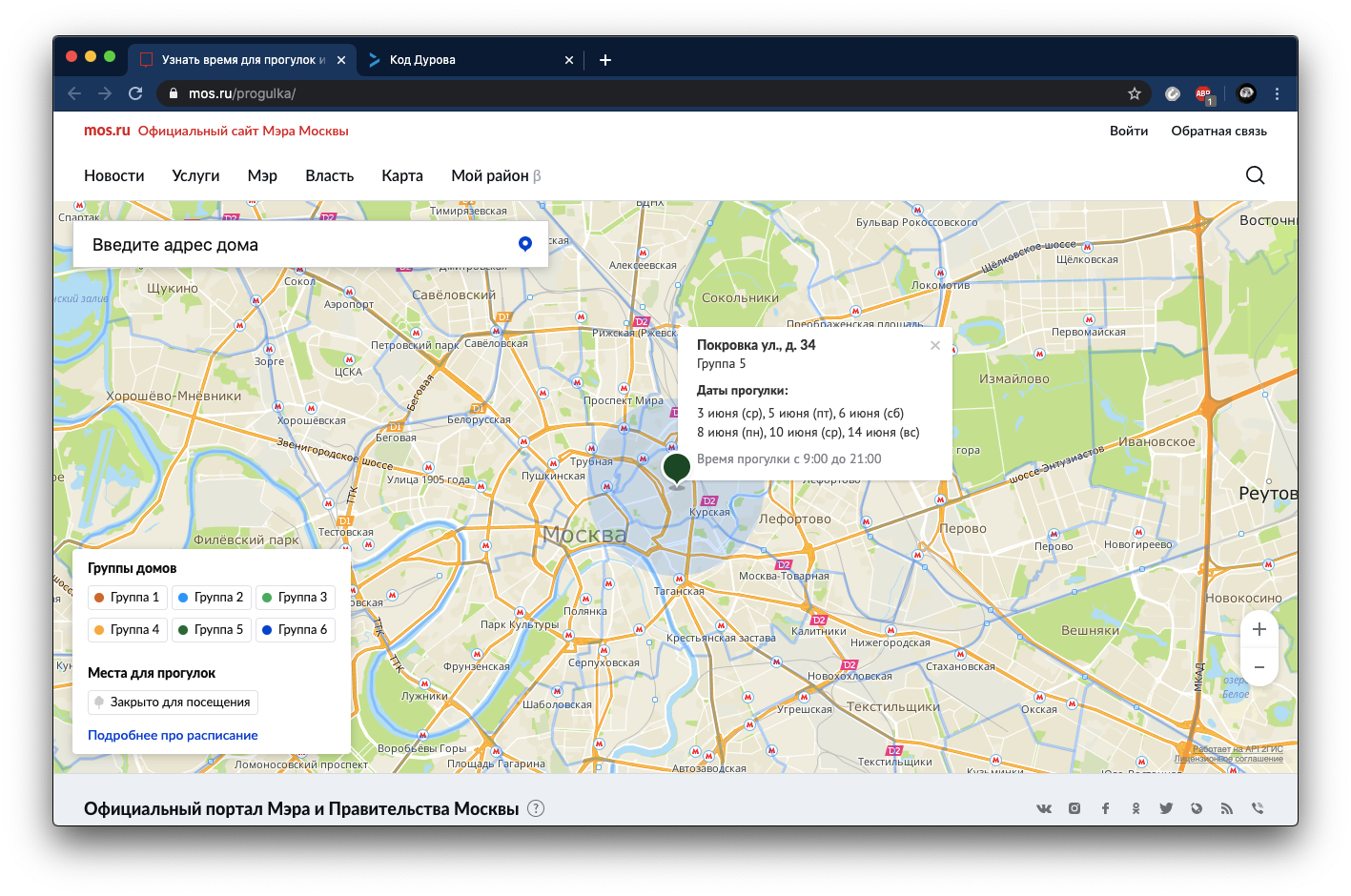
Task: Close the Покровка ул. info popup
Action: click(x=935, y=345)
